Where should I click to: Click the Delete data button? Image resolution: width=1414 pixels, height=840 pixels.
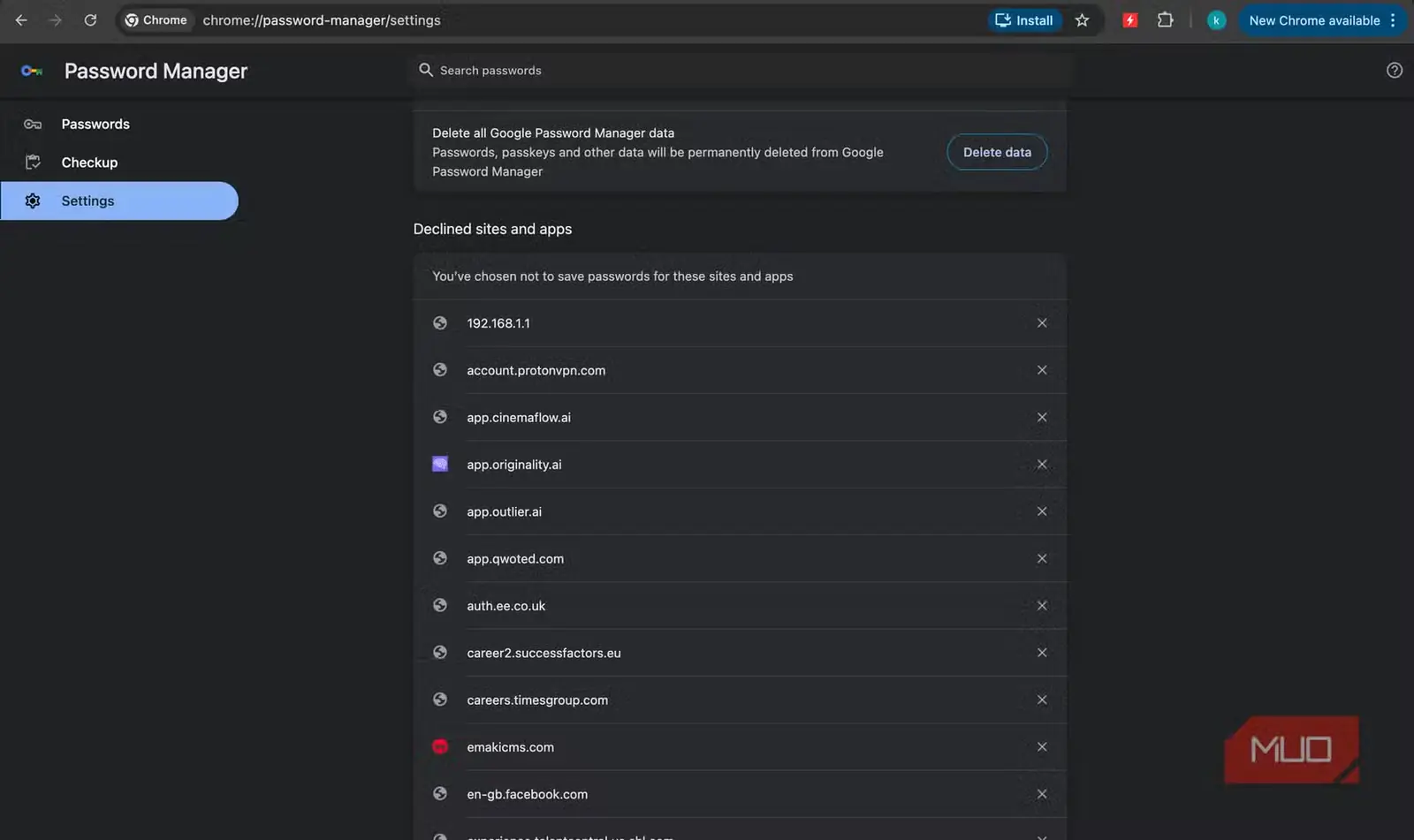pyautogui.click(x=997, y=152)
